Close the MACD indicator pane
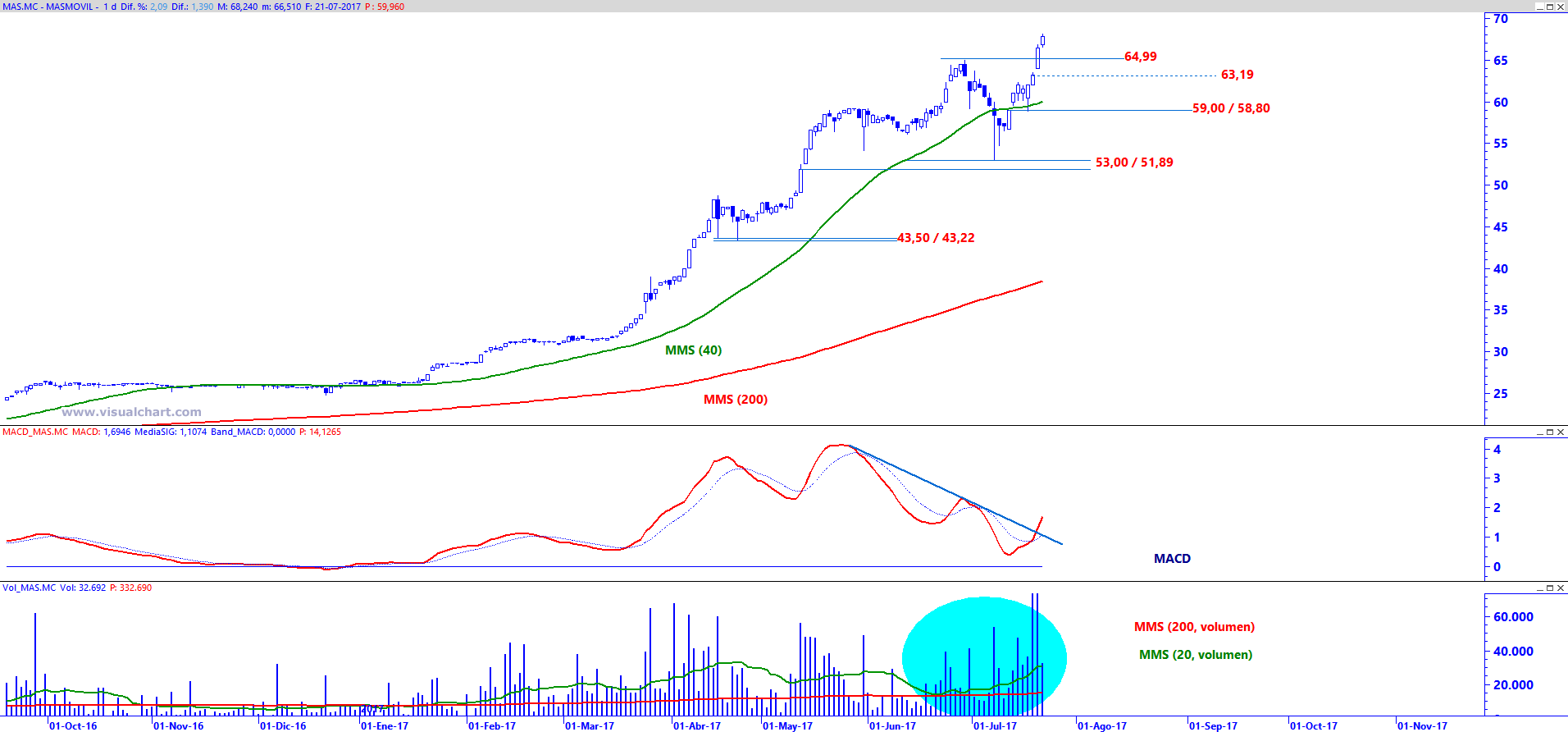The image size is (1568, 732). pos(1561,432)
